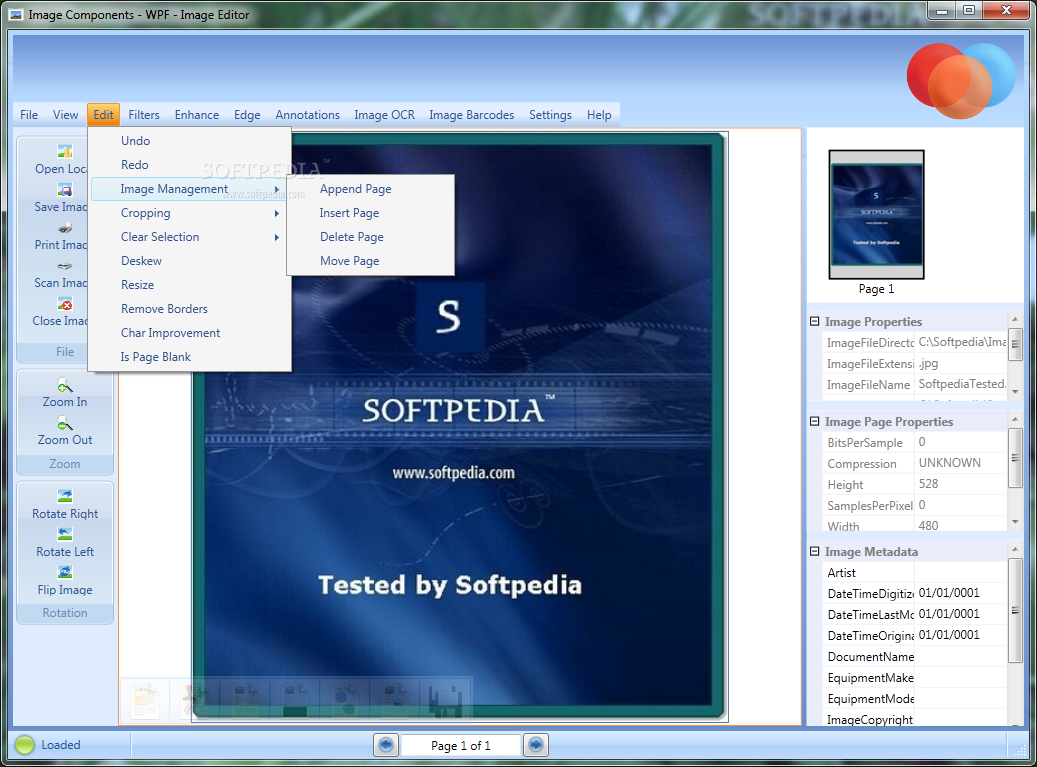
Task: Choose Remove Borders in Edit menu
Action: pyautogui.click(x=190, y=309)
